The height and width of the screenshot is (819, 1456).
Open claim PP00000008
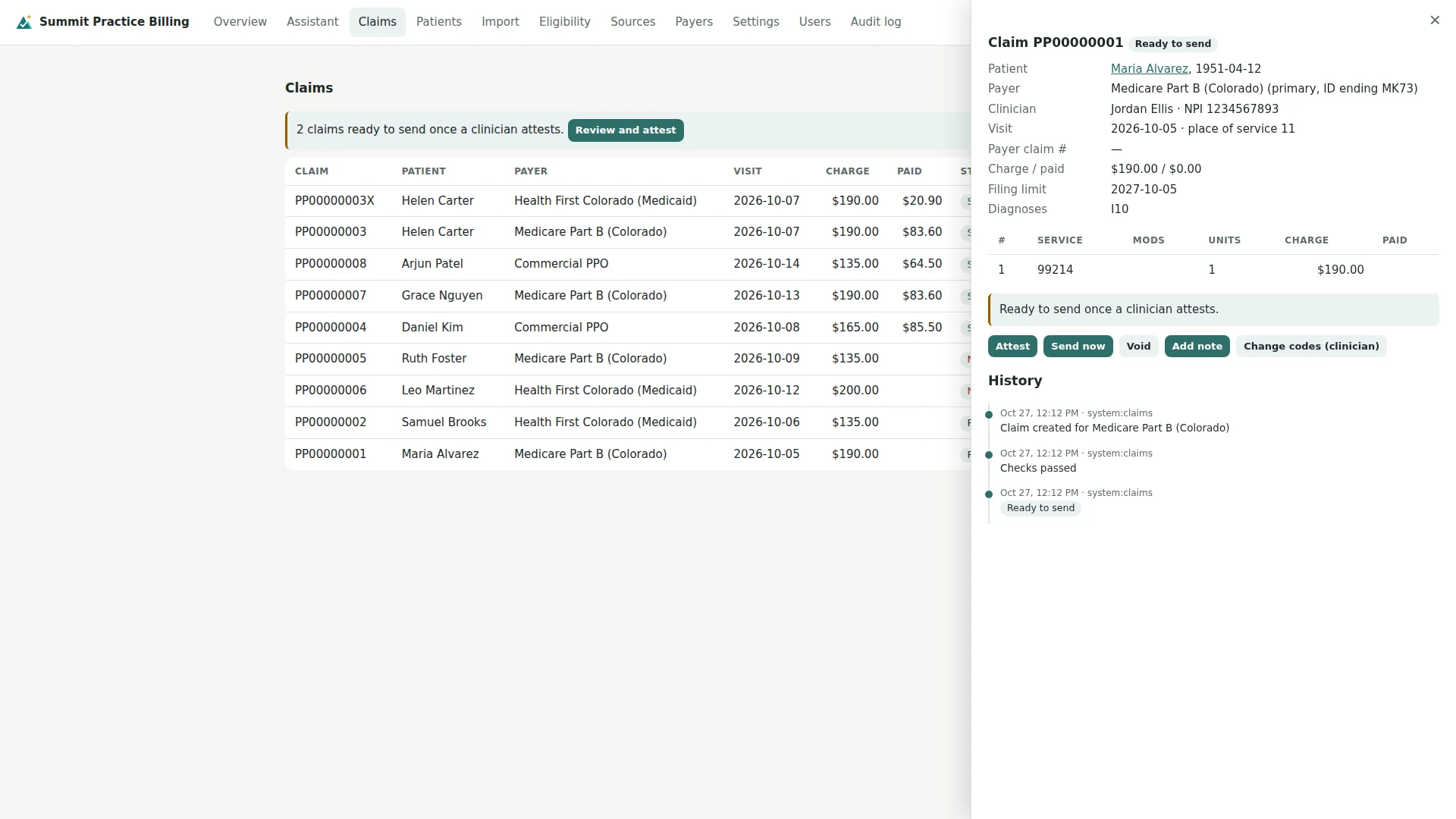628,264
